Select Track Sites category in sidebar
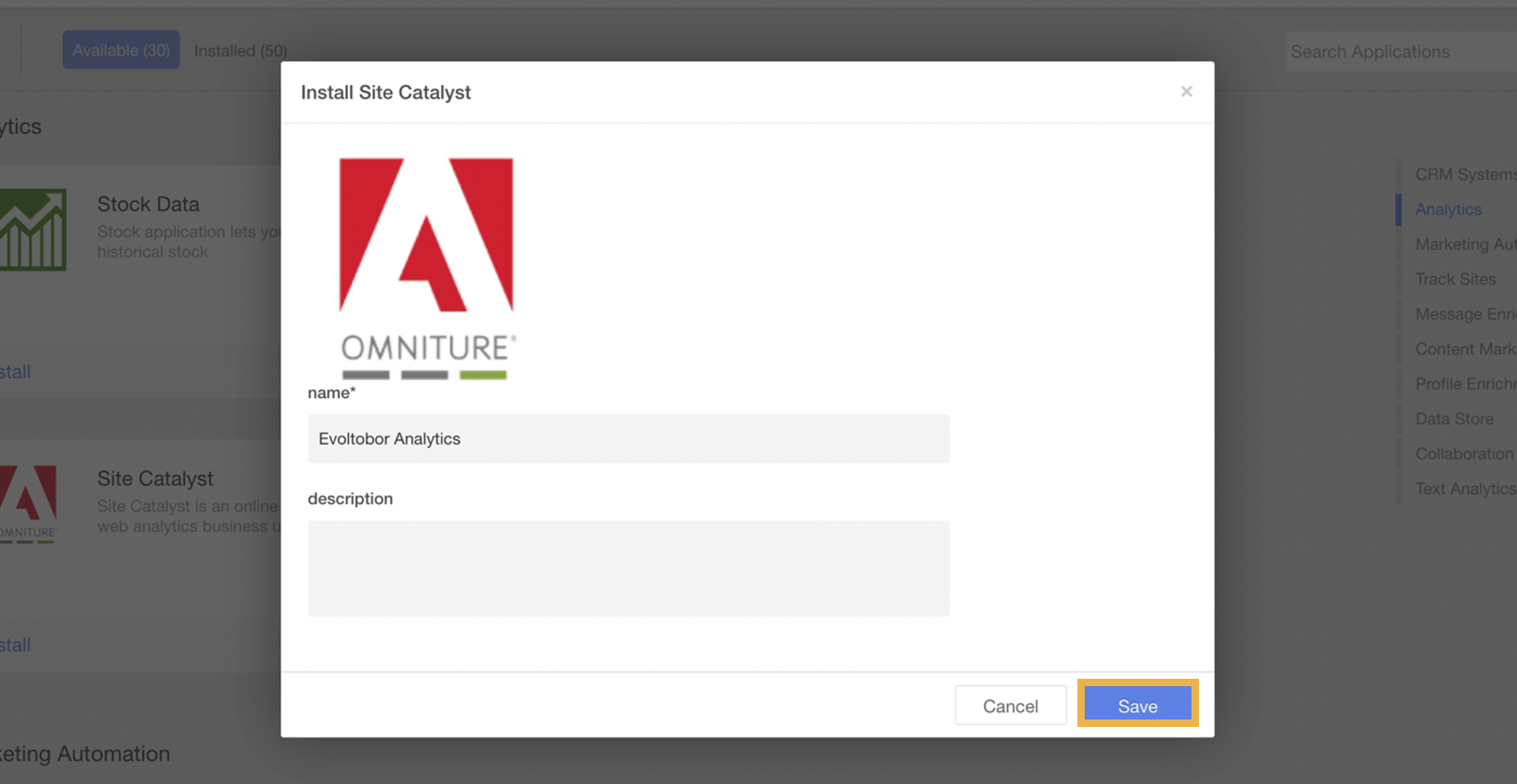Viewport: 1517px width, 784px height. [x=1455, y=279]
